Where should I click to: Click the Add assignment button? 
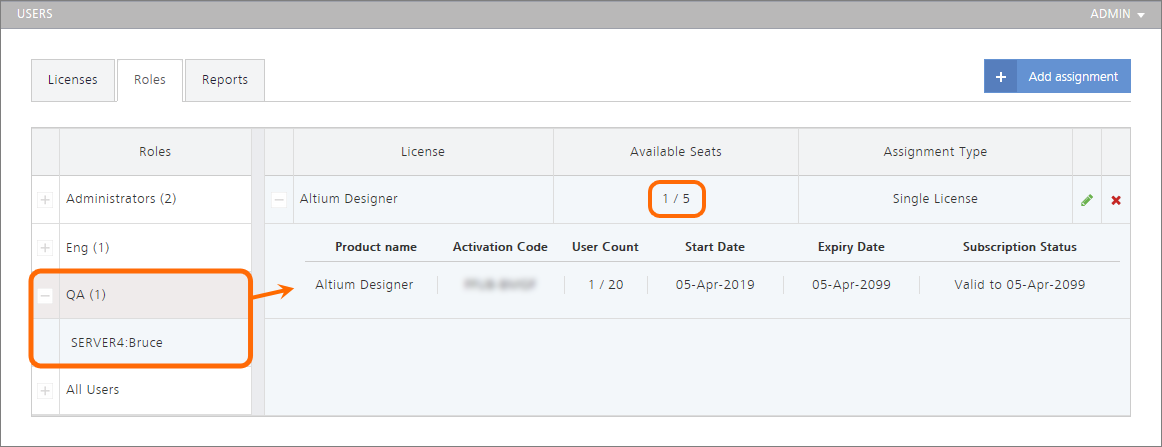pos(1072,77)
